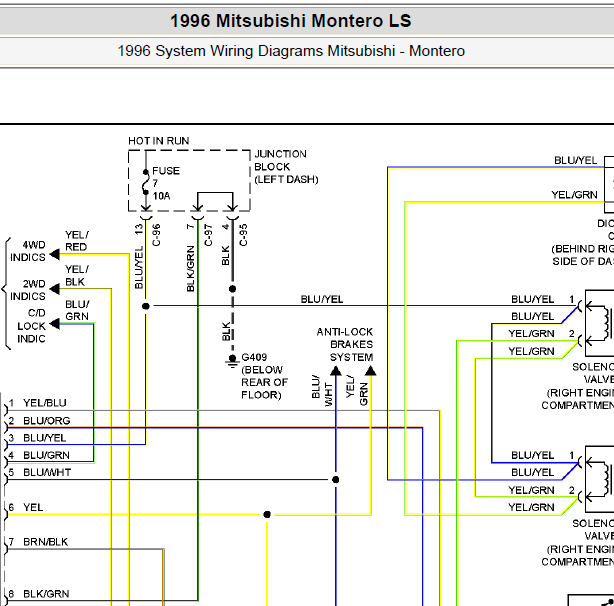
Task: Click the 1996 Mitsubishi Montero LS title
Action: (x=290, y=21)
